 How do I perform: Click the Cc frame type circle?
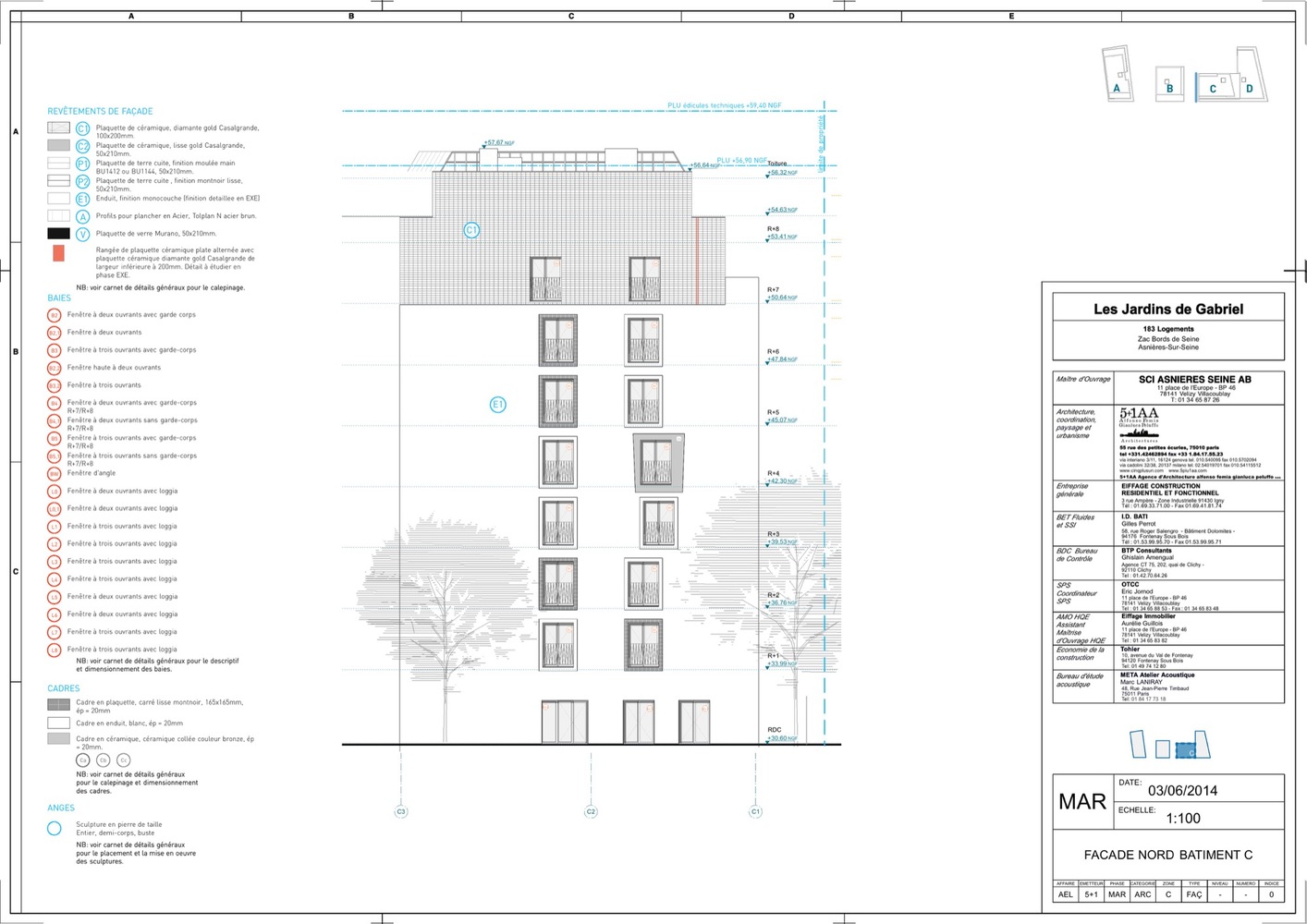coord(123,760)
